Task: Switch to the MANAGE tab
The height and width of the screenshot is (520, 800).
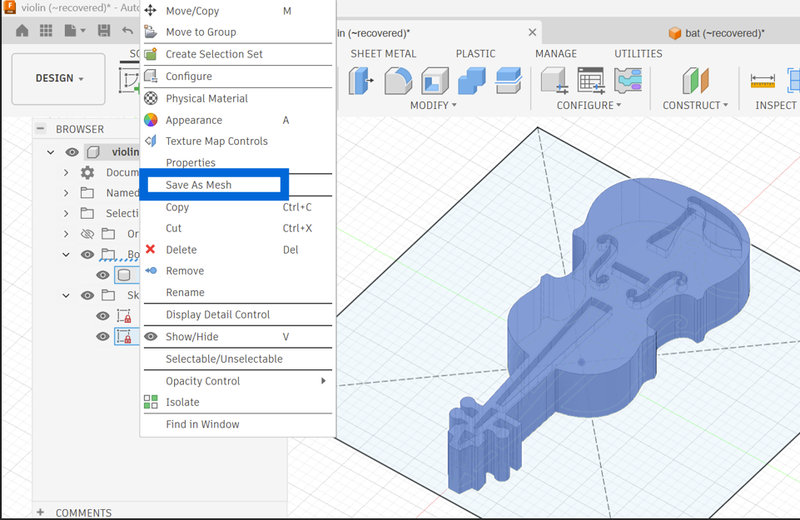Action: [556, 54]
